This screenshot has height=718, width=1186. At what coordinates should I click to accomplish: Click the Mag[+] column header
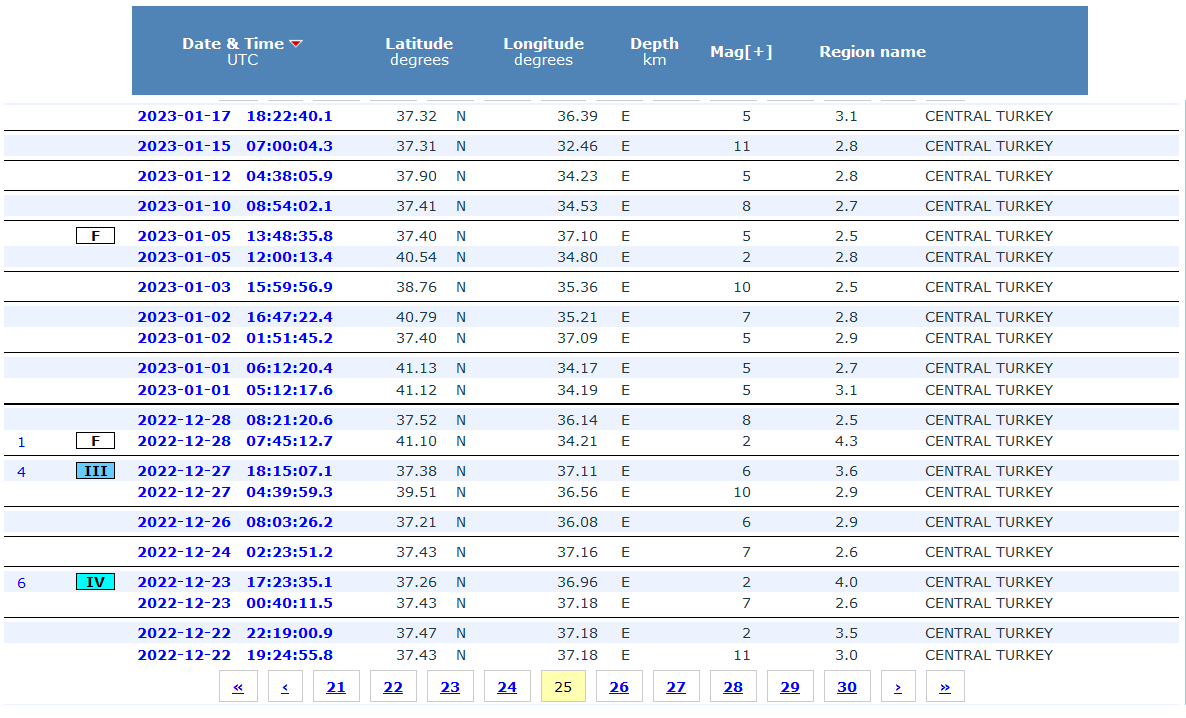click(x=741, y=51)
